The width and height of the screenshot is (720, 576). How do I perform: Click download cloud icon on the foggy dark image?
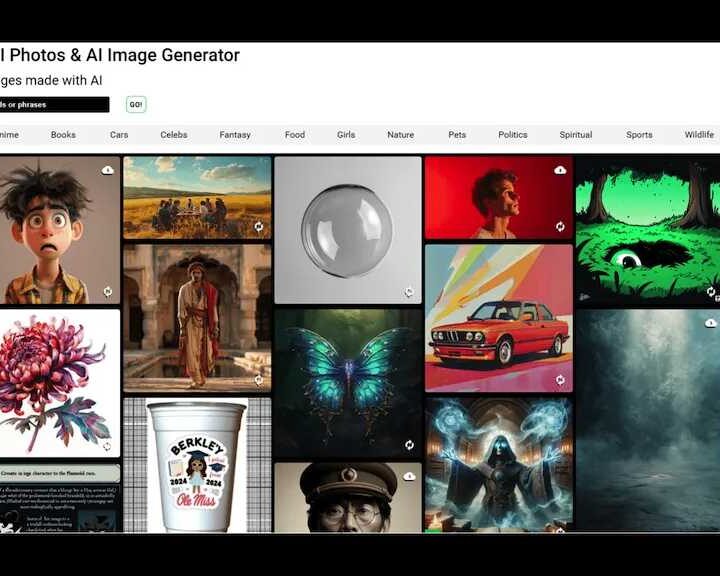[711, 323]
